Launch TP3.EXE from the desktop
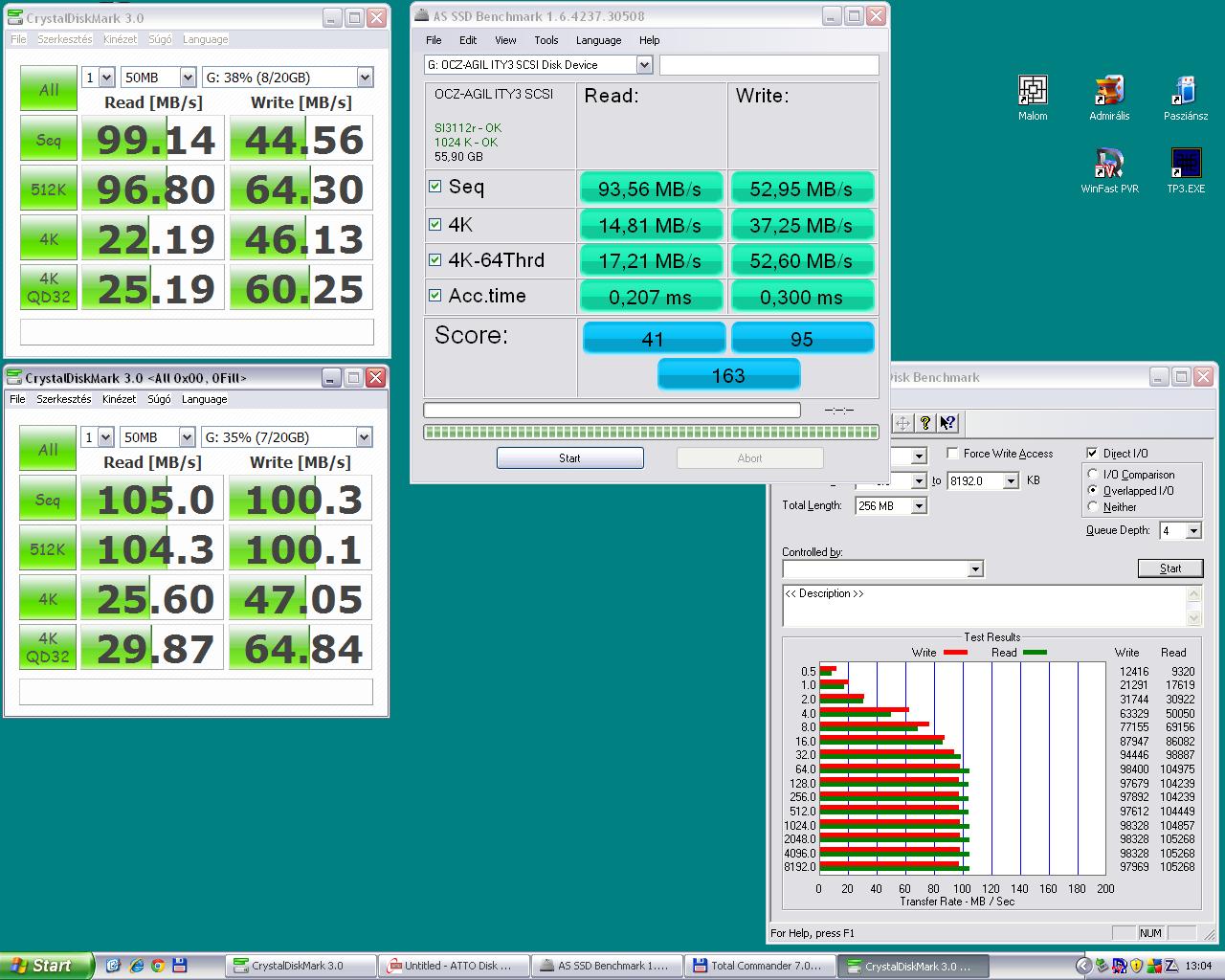Image resolution: width=1225 pixels, height=980 pixels. (1185, 165)
